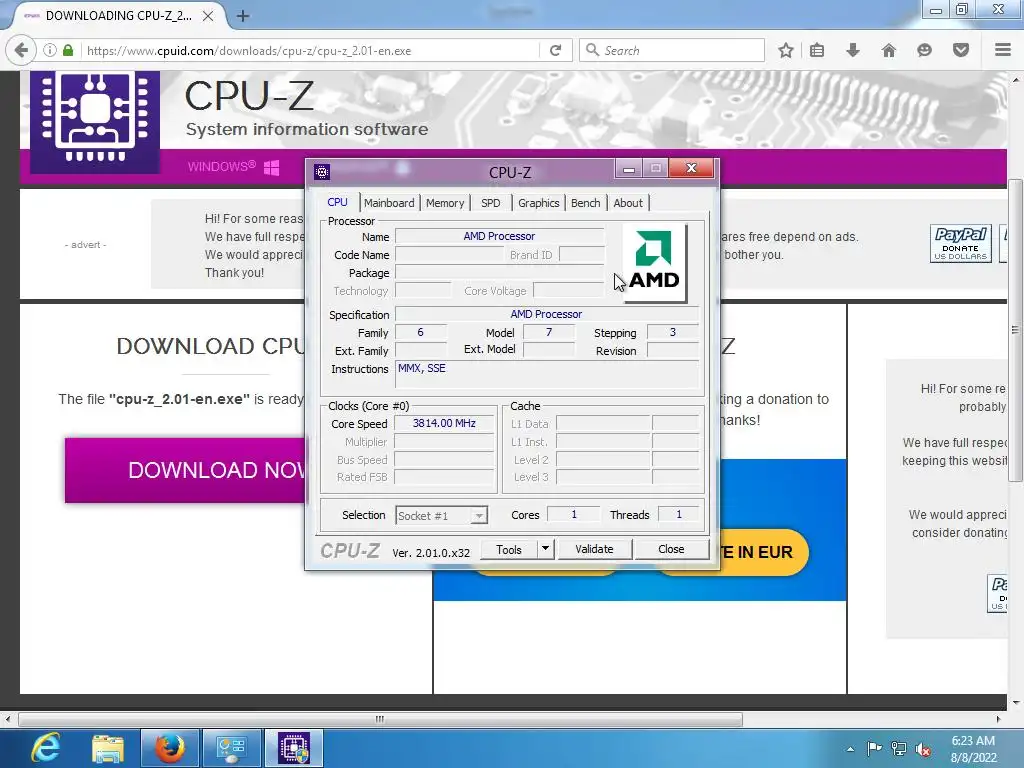Open the Pocket icon in toolbar
The image size is (1024, 768).
click(x=961, y=50)
